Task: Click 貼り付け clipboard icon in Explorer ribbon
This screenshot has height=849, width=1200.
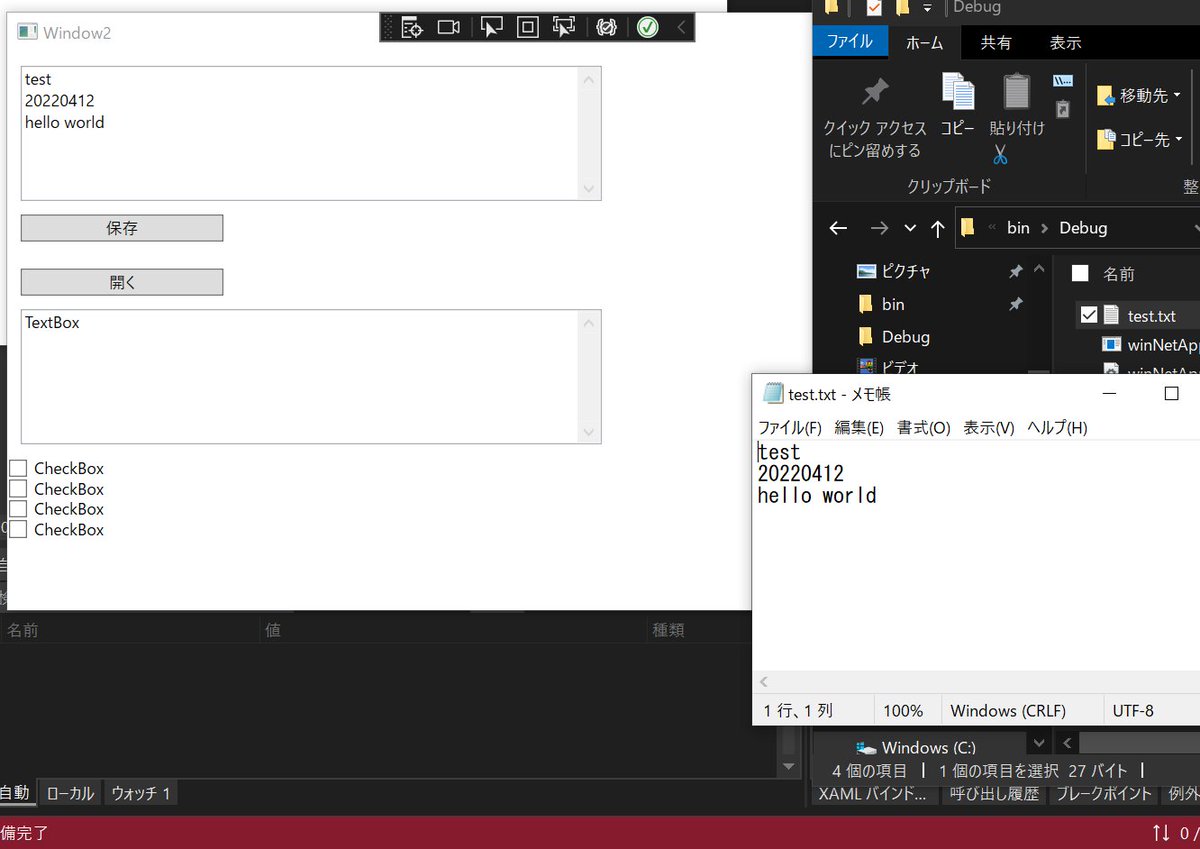Action: tap(1016, 91)
